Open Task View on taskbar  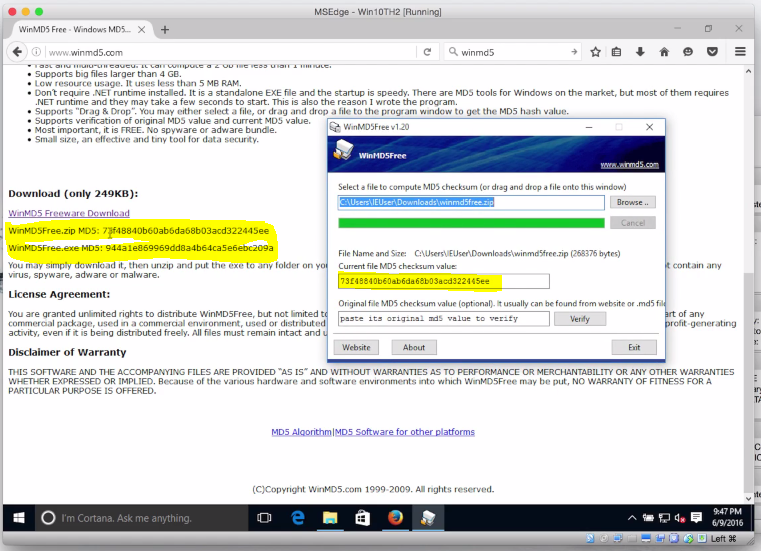coord(264,518)
